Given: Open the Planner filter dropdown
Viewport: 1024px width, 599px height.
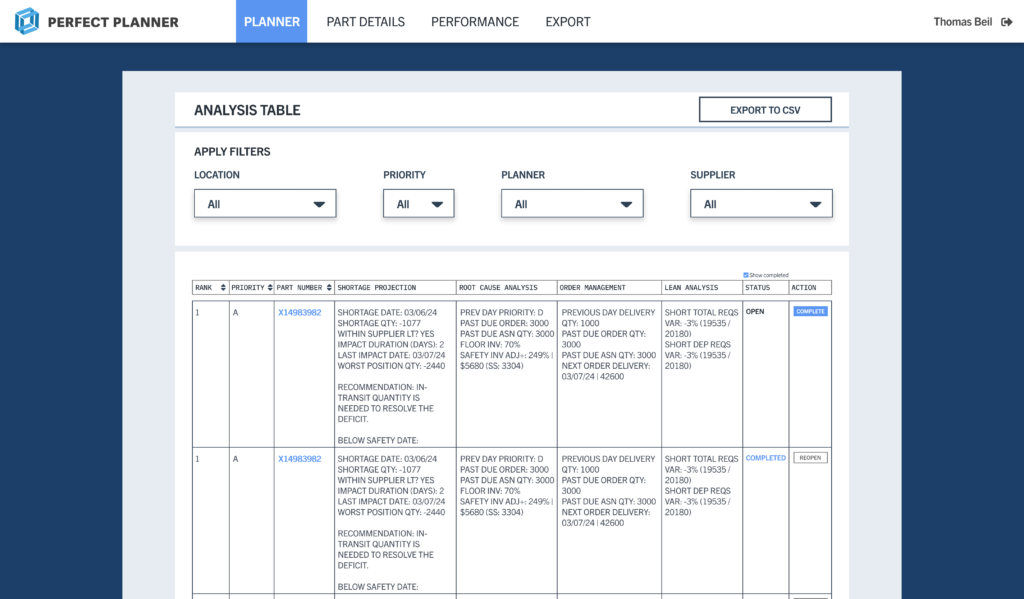Looking at the screenshot, I should [572, 204].
